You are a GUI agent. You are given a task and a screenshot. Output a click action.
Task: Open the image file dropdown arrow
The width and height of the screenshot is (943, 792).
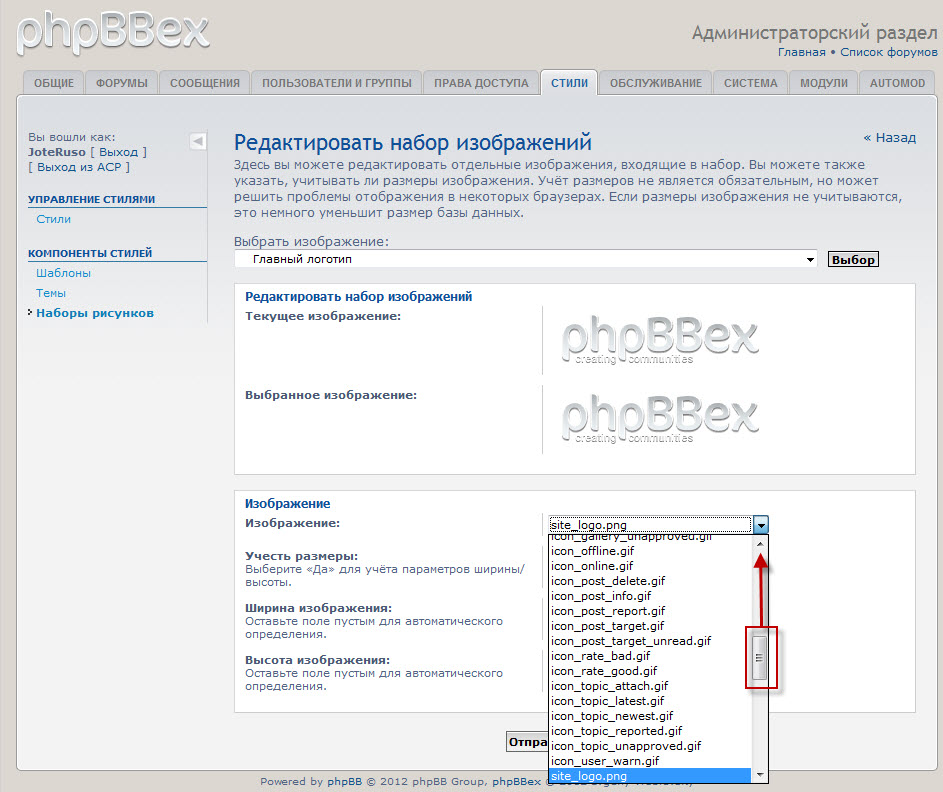point(761,524)
